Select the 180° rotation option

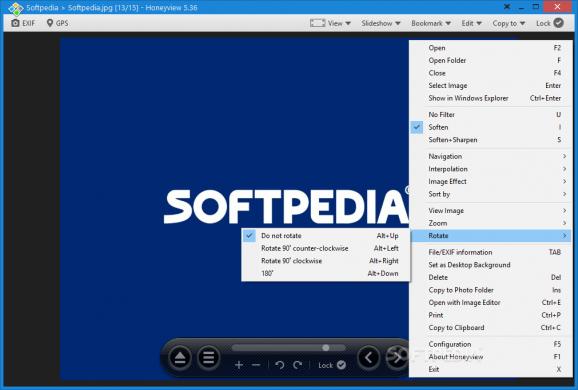(x=325, y=273)
